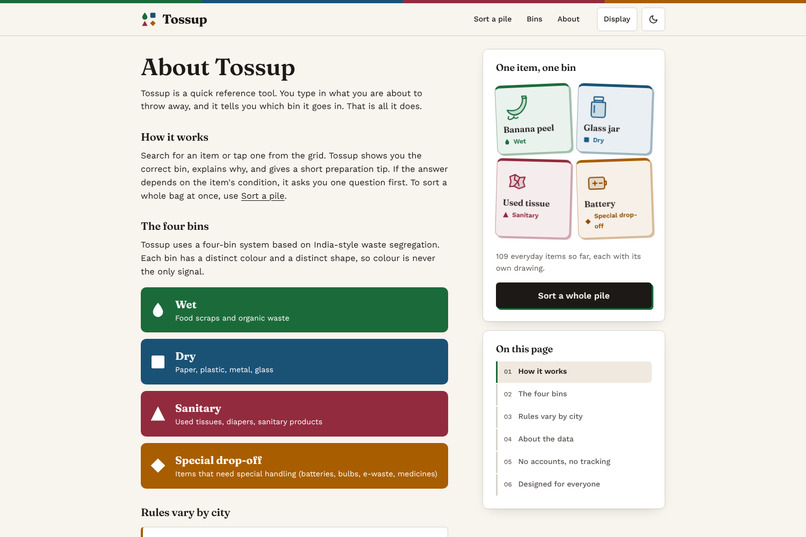The image size is (806, 537).
Task: Click the Wet tag on Banana peel
Action: 515,141
